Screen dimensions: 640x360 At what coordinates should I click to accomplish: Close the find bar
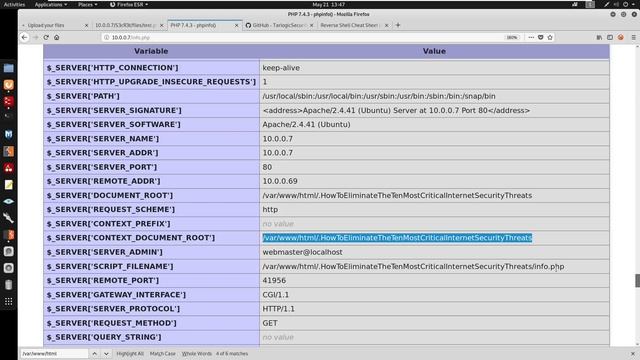pyautogui.click(x=633, y=353)
